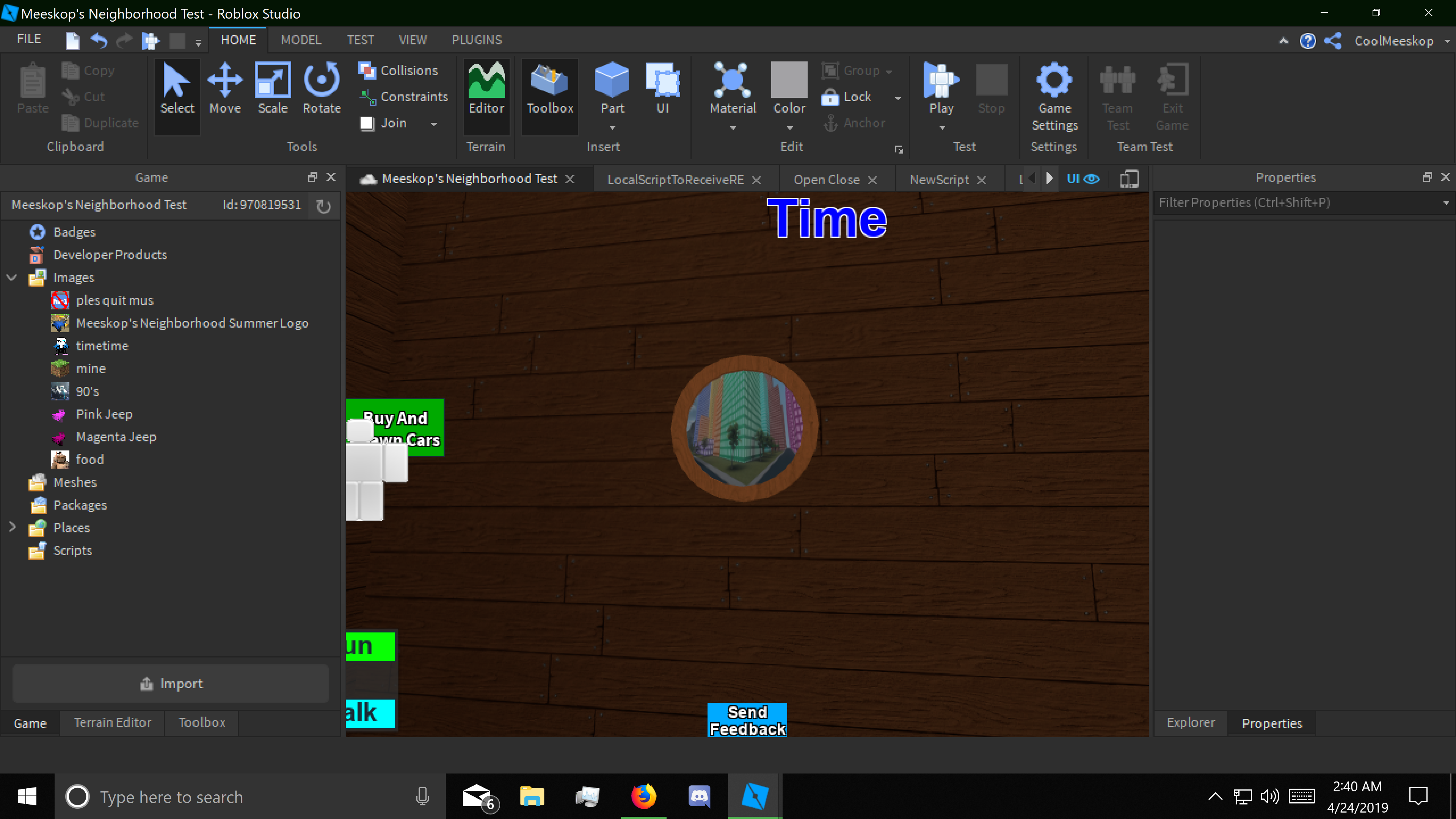Image resolution: width=1456 pixels, height=819 pixels.
Task: Switch to the Explorer panel tab
Action: 1190,722
